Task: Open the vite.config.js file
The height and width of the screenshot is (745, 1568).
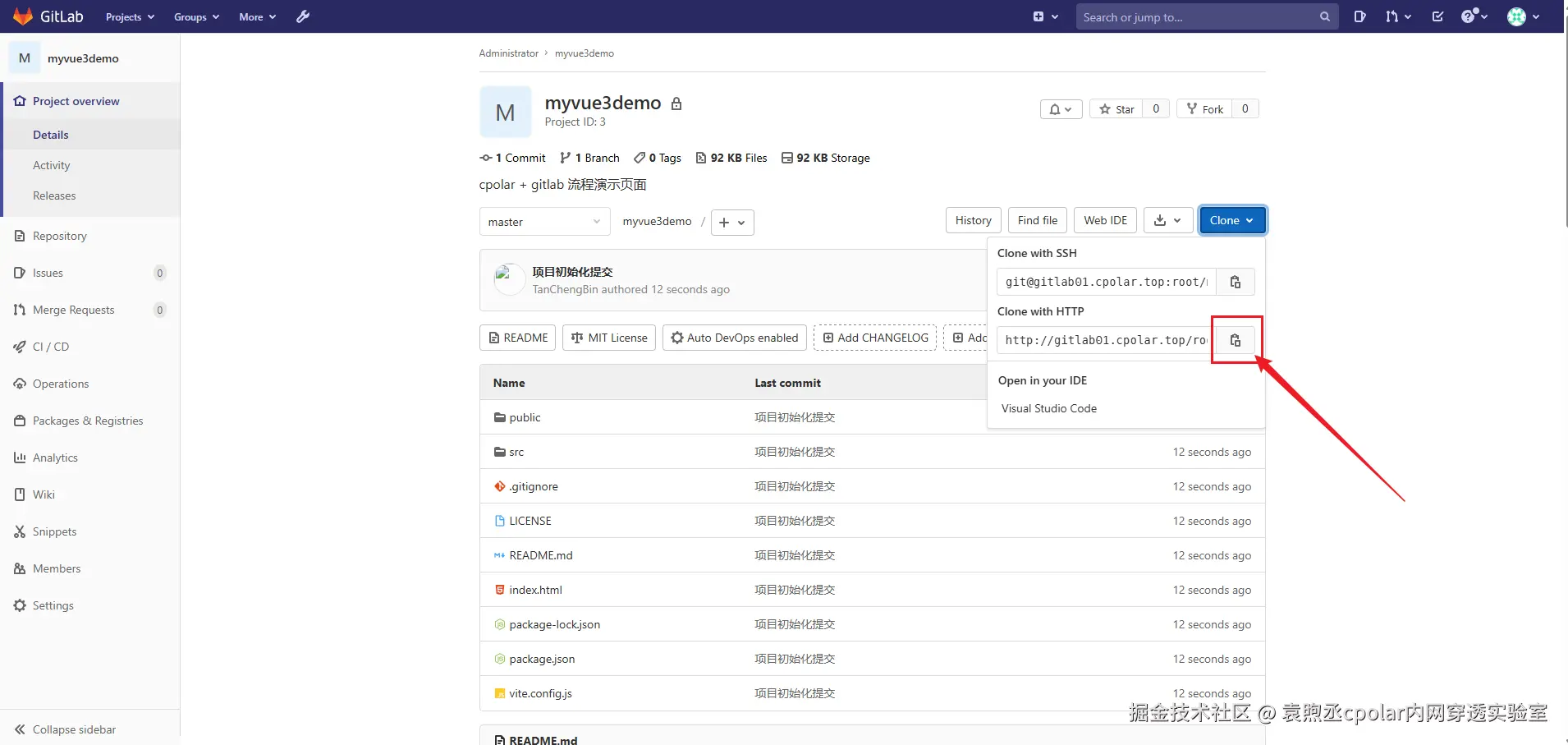Action: tap(540, 693)
